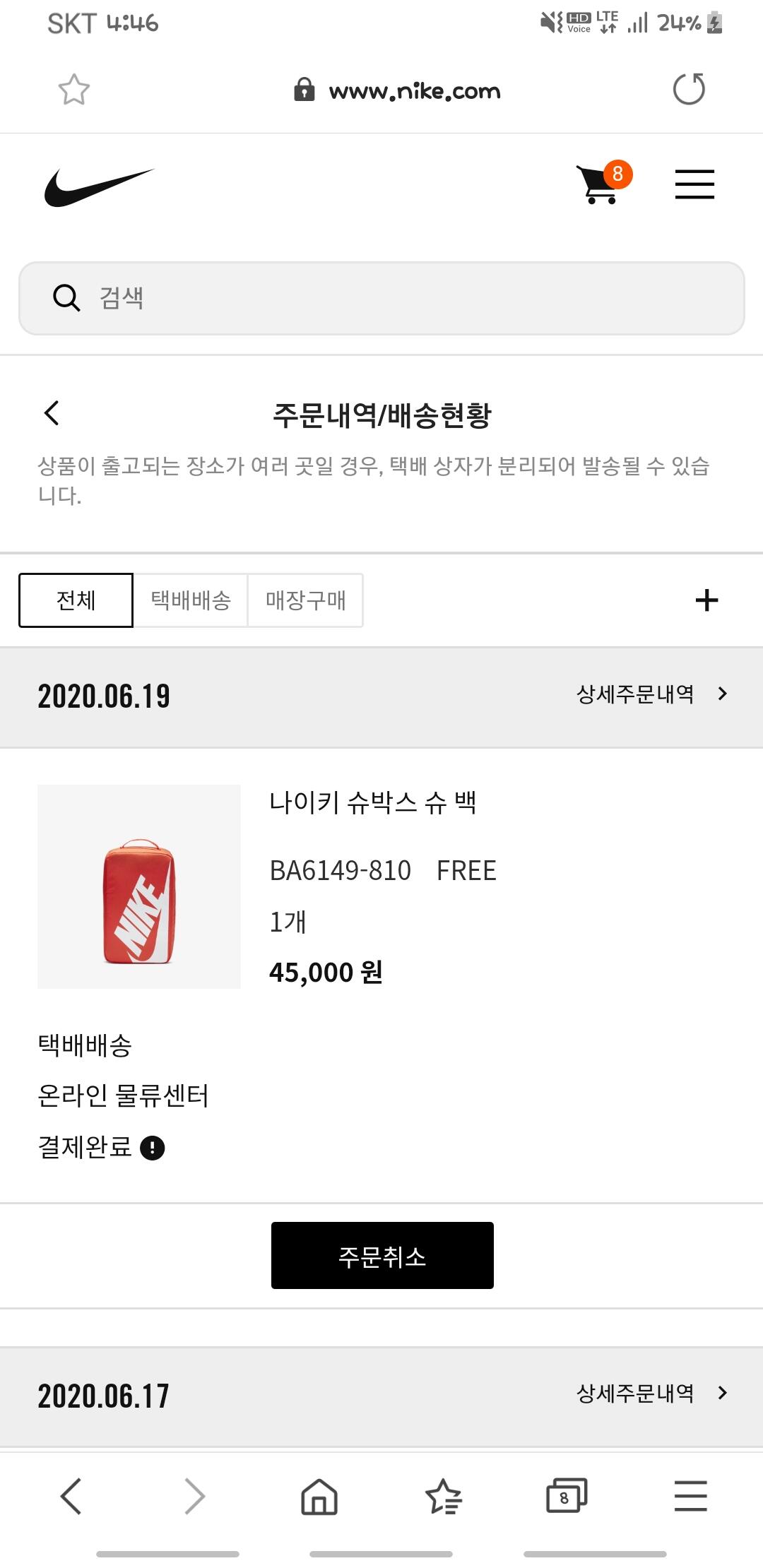Expand filters with the plus icon
763x1568 pixels.
706,600
